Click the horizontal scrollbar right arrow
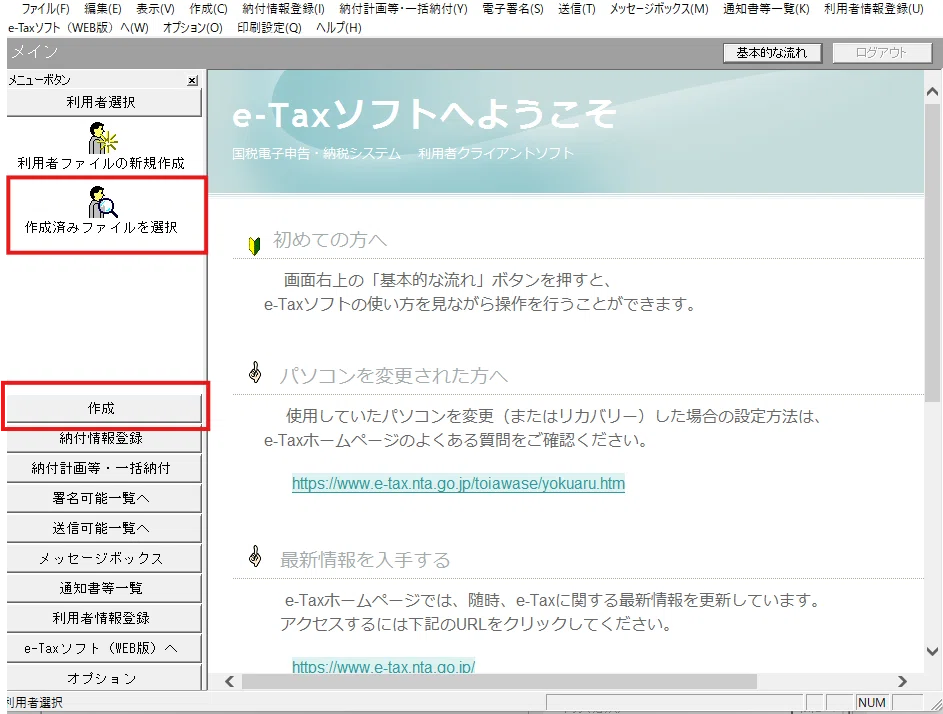This screenshot has width=943, height=714. coord(902,682)
